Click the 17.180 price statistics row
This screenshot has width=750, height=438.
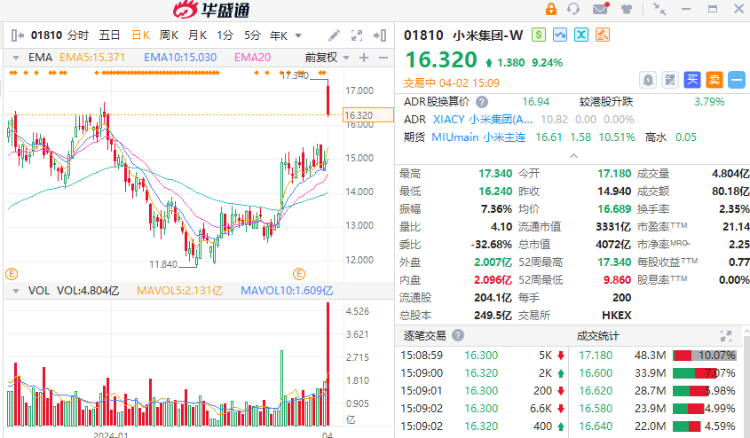pos(657,355)
